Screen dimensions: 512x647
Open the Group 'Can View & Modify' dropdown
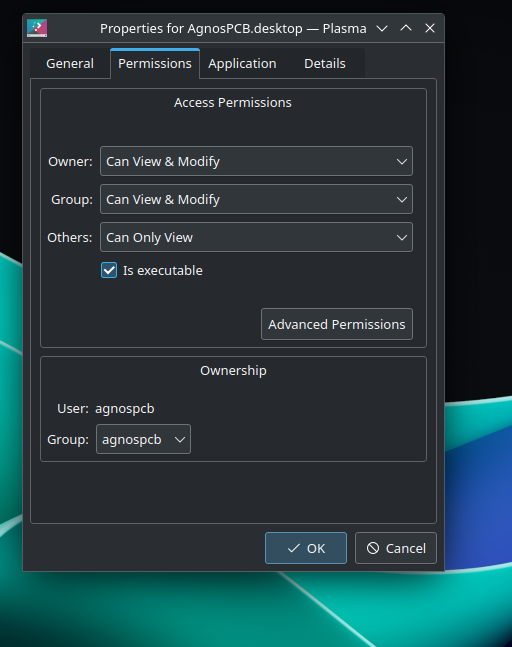tap(256, 199)
